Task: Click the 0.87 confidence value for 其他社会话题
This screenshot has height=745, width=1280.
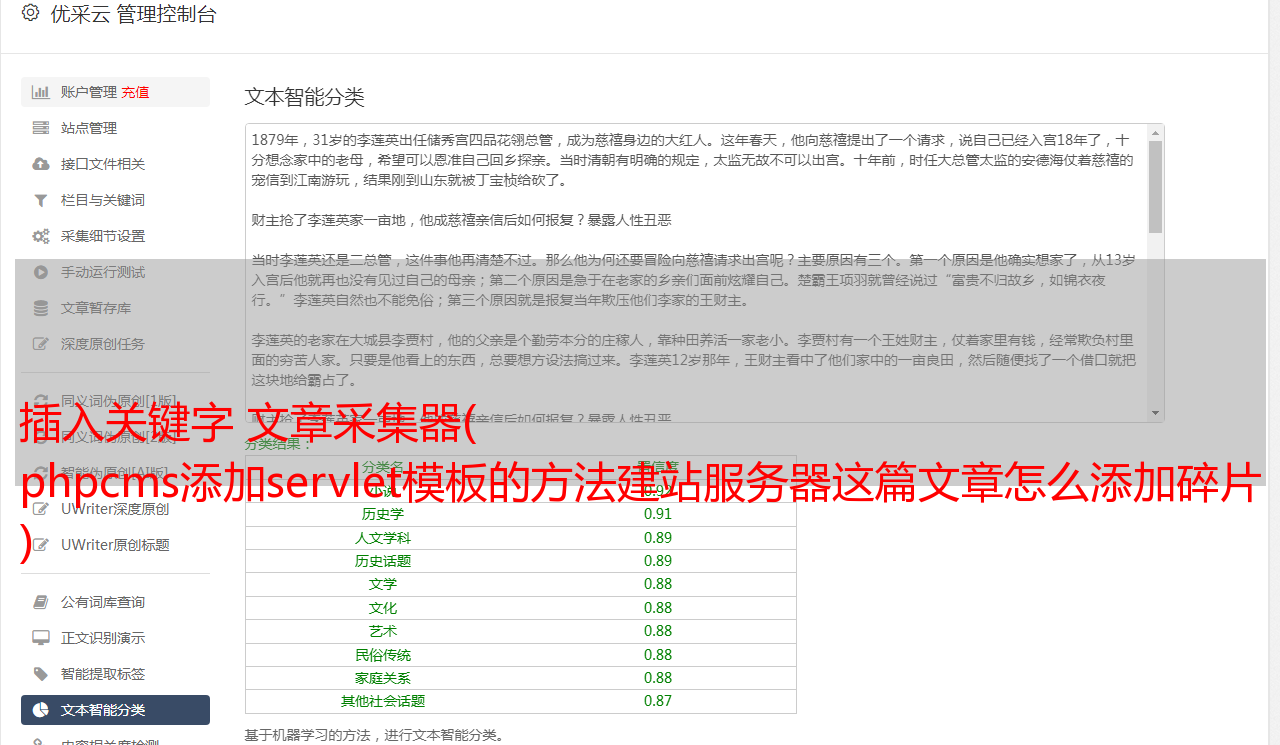Action: 658,701
